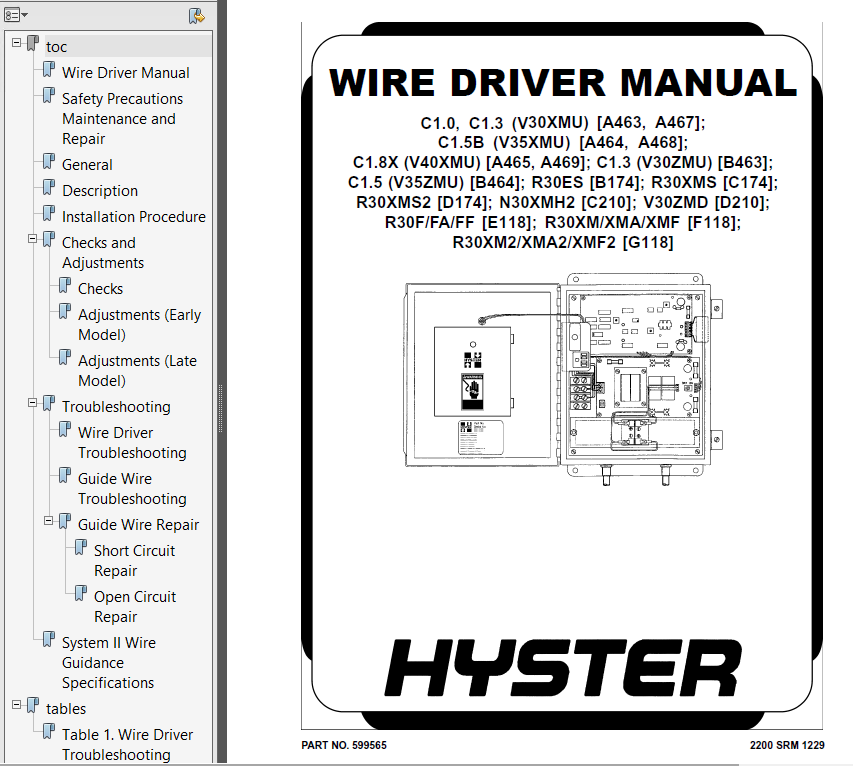Click bookmark icon beside Wire Driver Troubleshooting

click(x=65, y=430)
